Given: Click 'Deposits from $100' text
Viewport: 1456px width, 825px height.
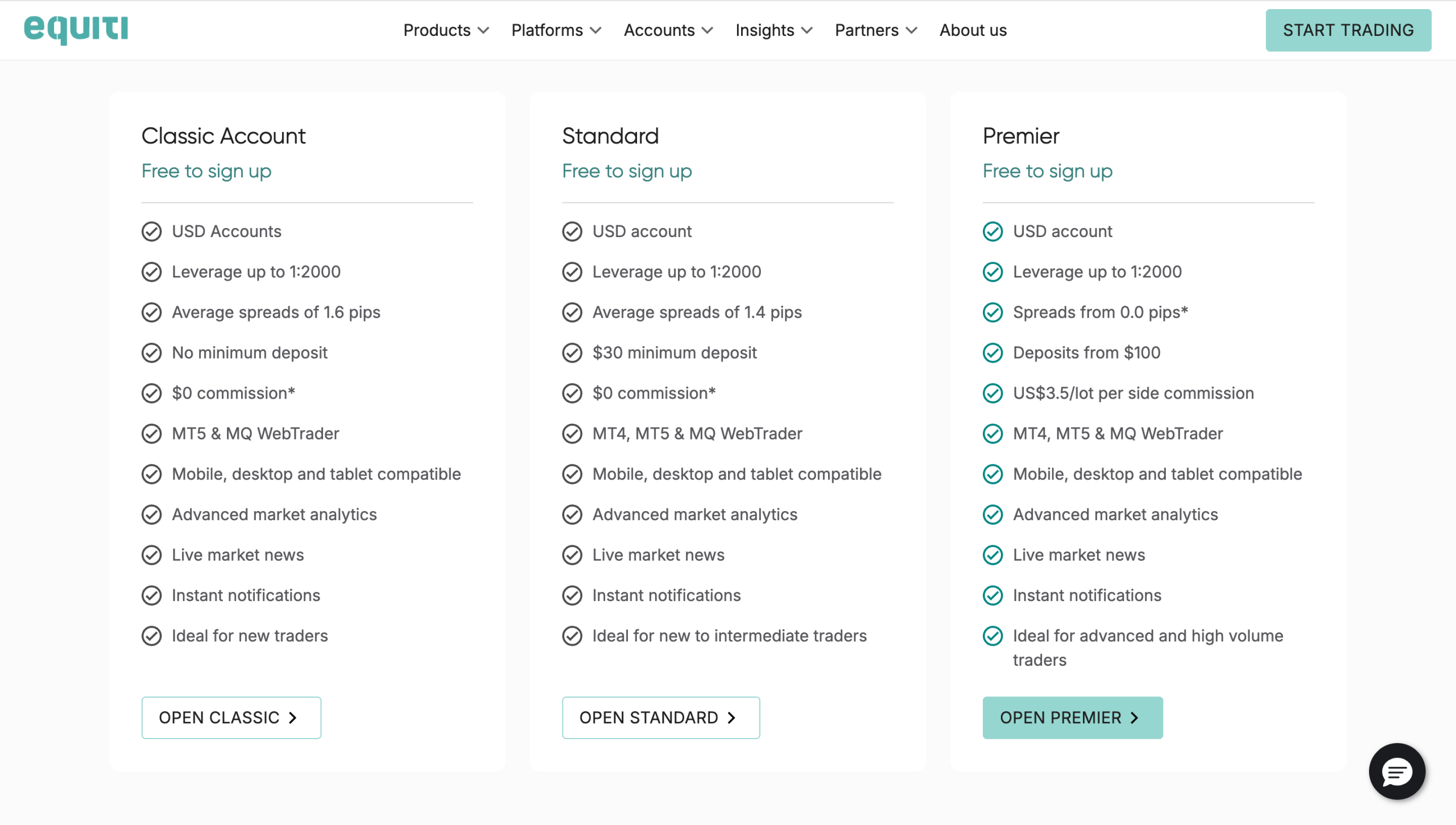Looking at the screenshot, I should 1087,353.
